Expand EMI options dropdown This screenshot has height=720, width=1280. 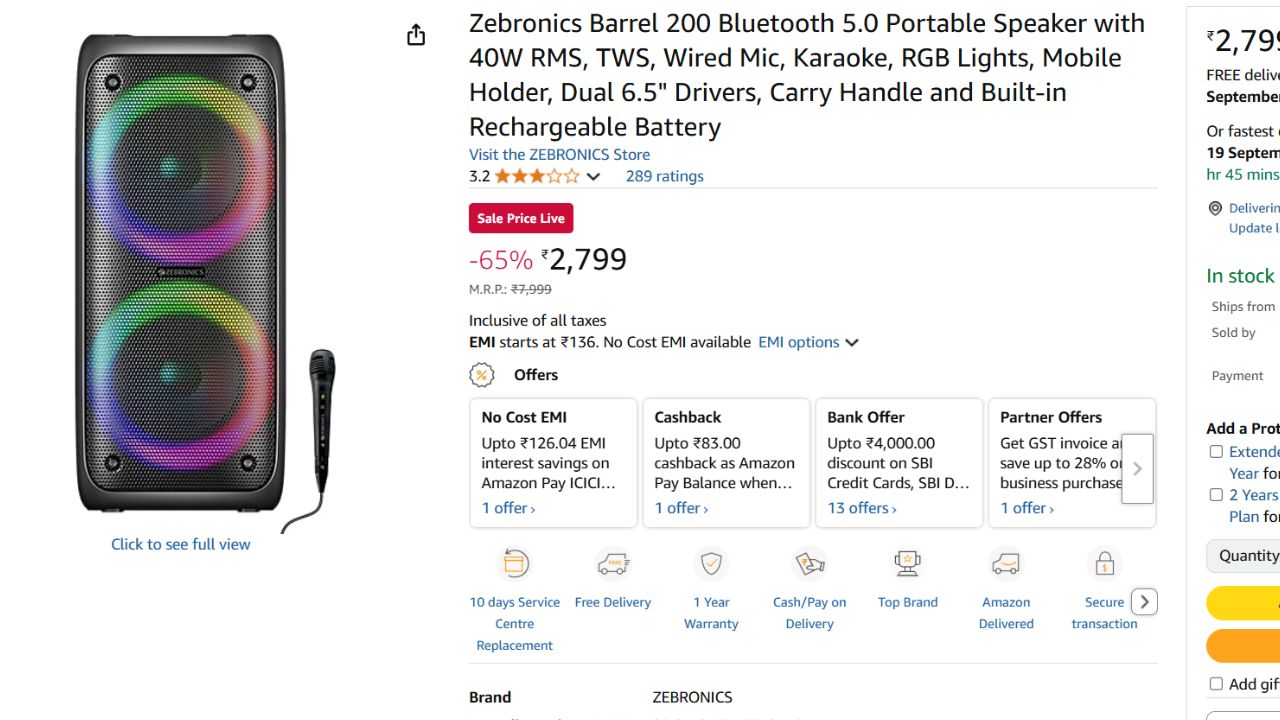point(808,342)
